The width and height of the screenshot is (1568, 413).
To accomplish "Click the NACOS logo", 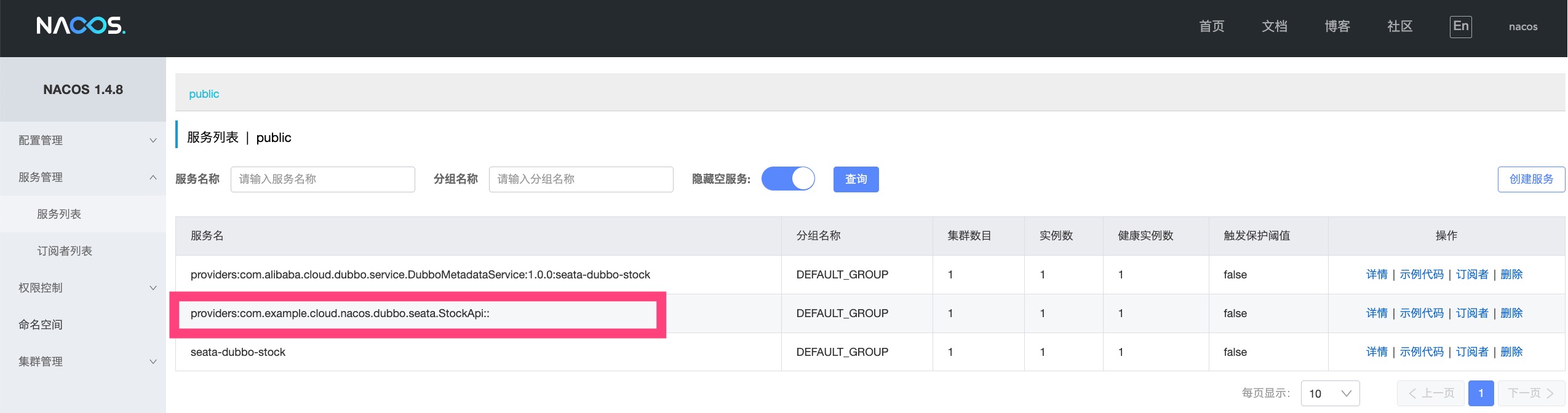I will pos(81,26).
